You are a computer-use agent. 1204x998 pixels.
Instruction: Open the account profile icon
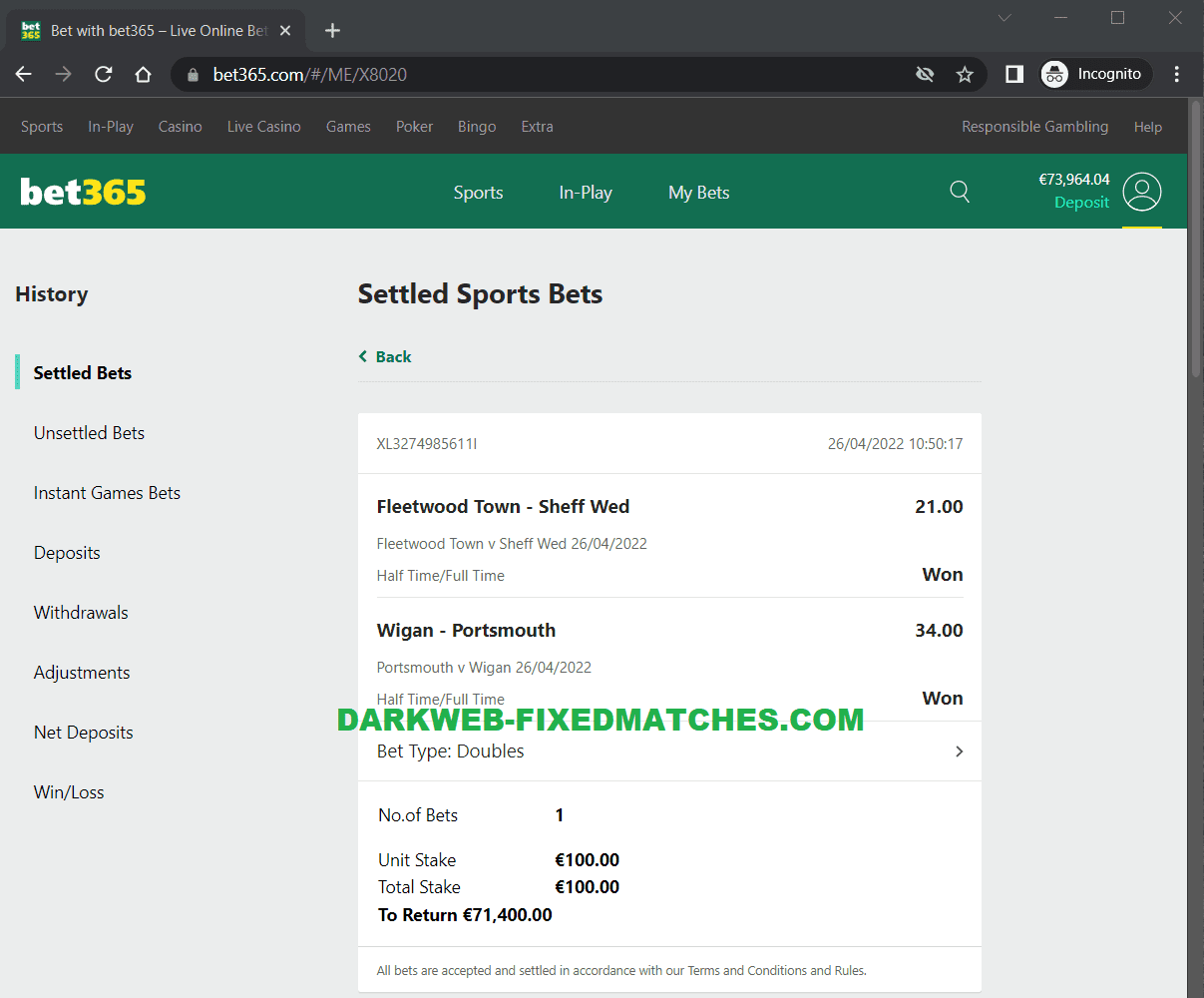[x=1142, y=192]
